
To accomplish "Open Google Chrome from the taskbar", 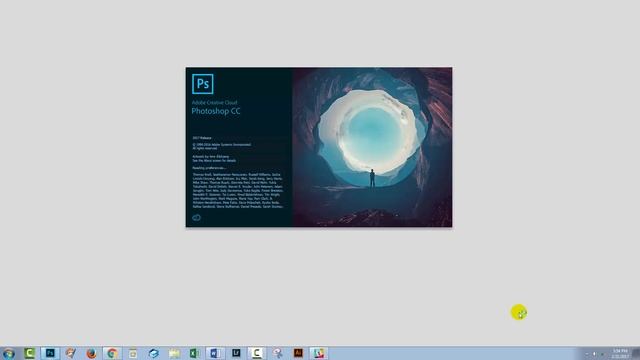I will pyautogui.click(x=112, y=353).
